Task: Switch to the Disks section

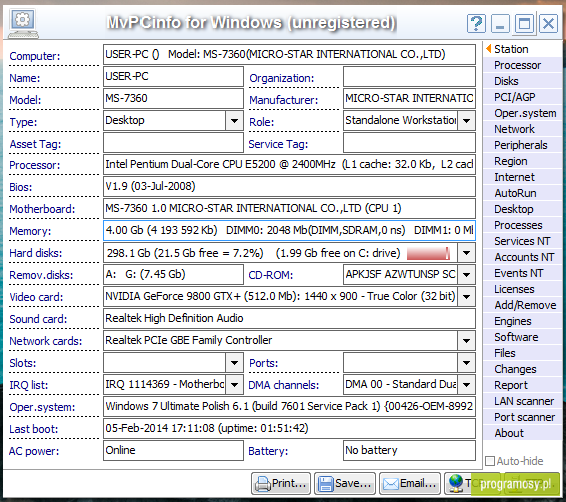Action: click(x=522, y=81)
